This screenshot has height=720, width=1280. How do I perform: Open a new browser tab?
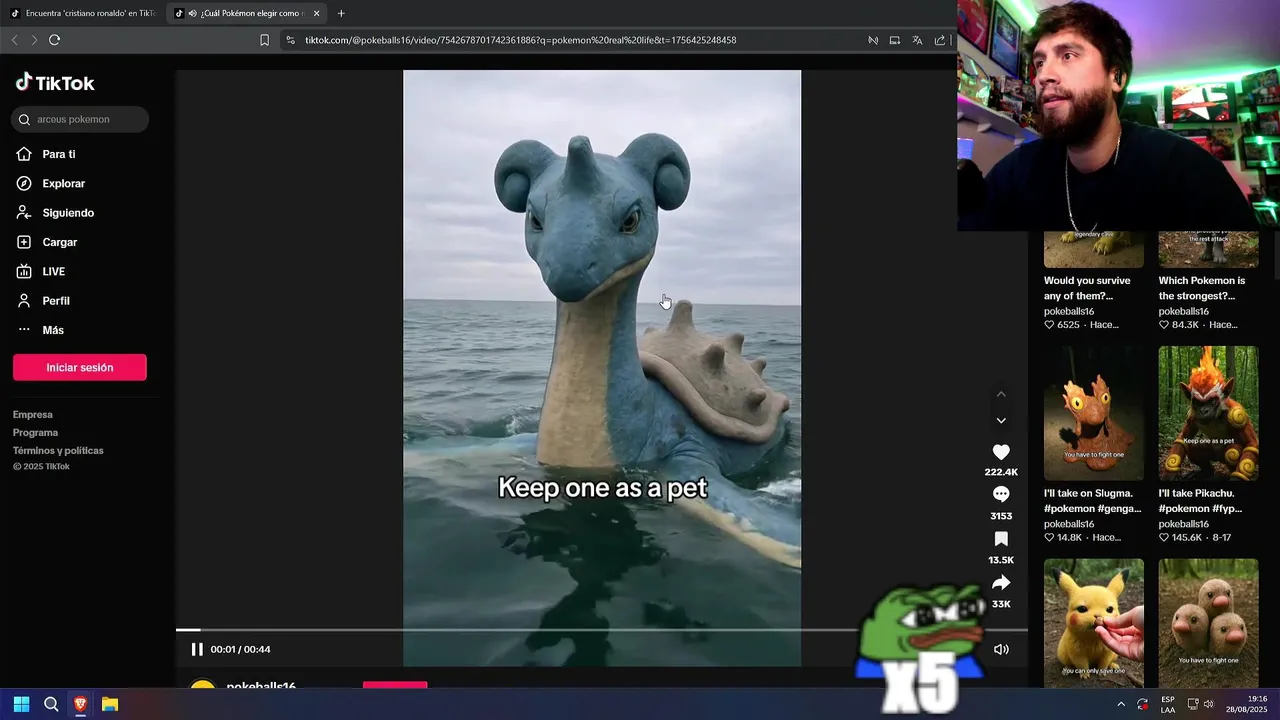[341, 13]
